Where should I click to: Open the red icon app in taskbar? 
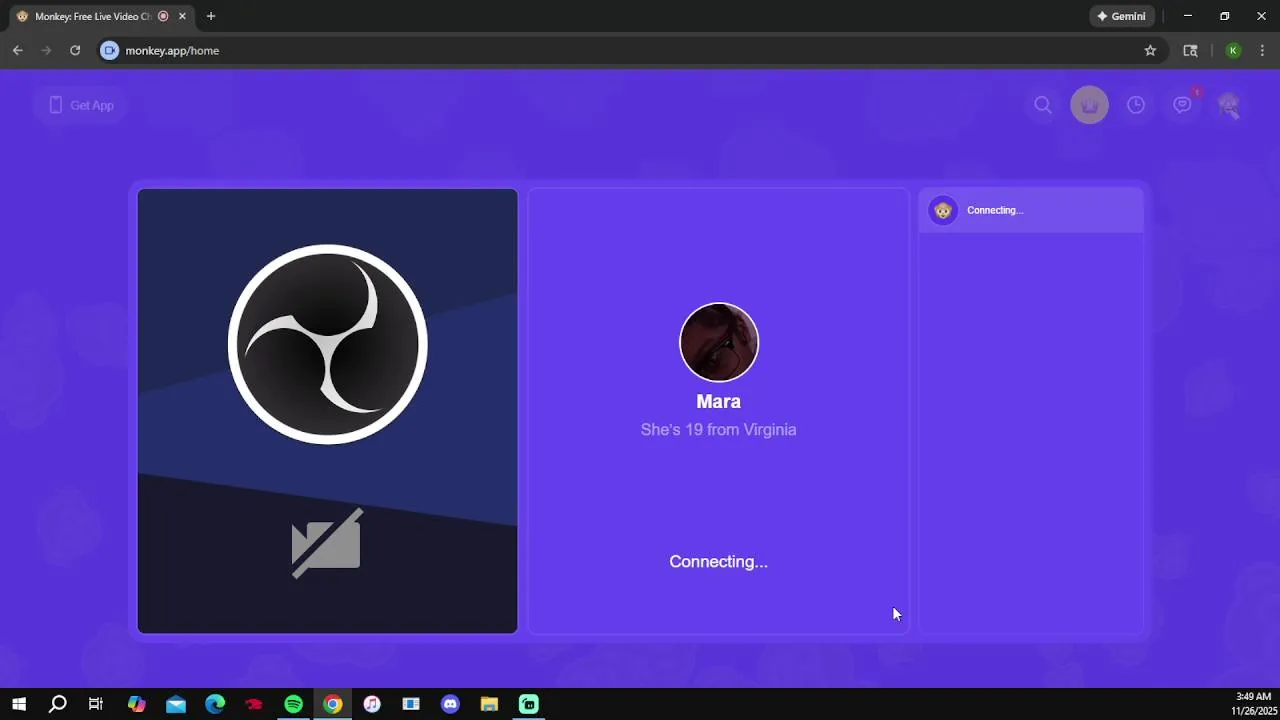pyautogui.click(x=254, y=704)
